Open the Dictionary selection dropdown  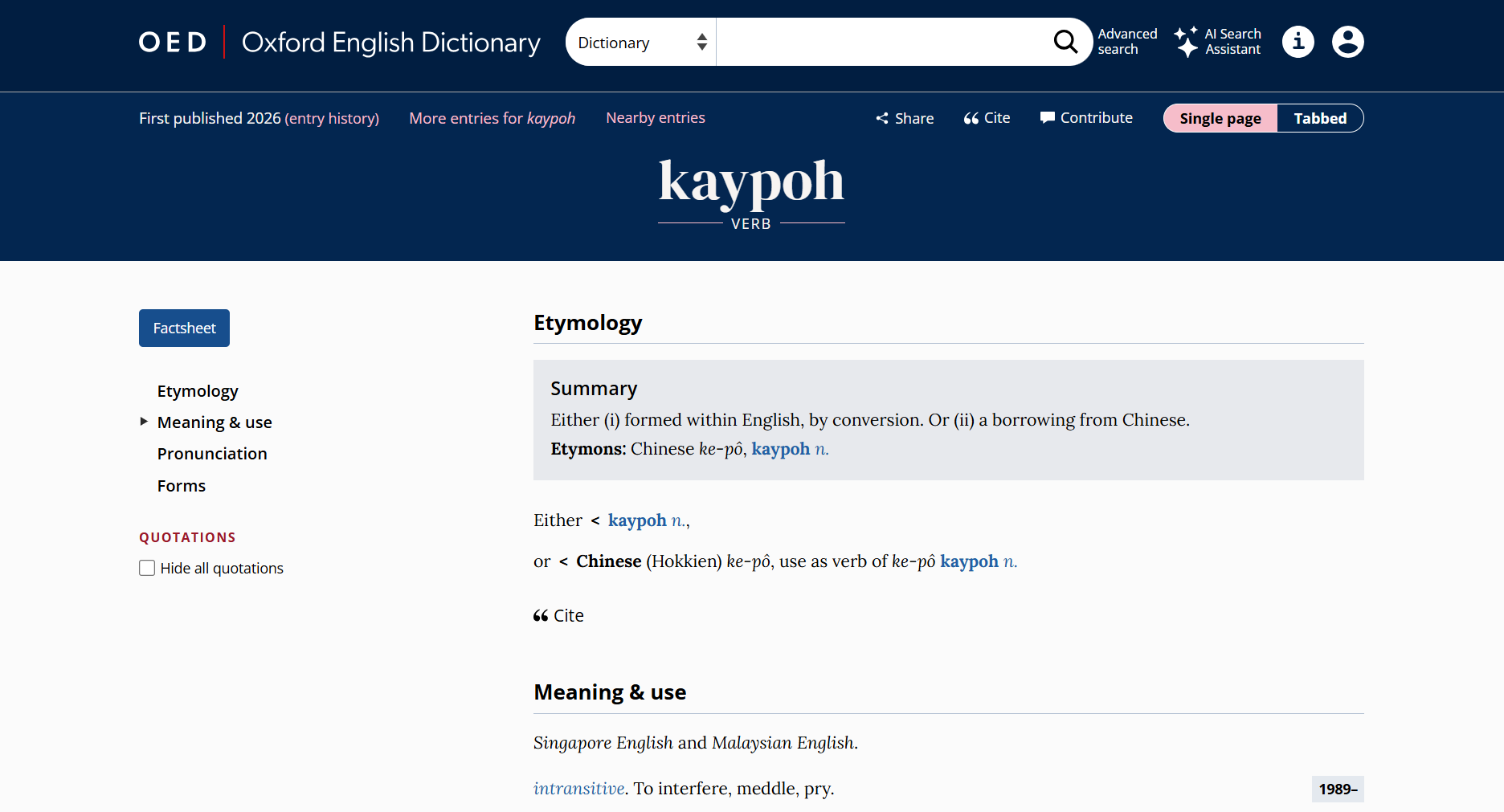[639, 41]
